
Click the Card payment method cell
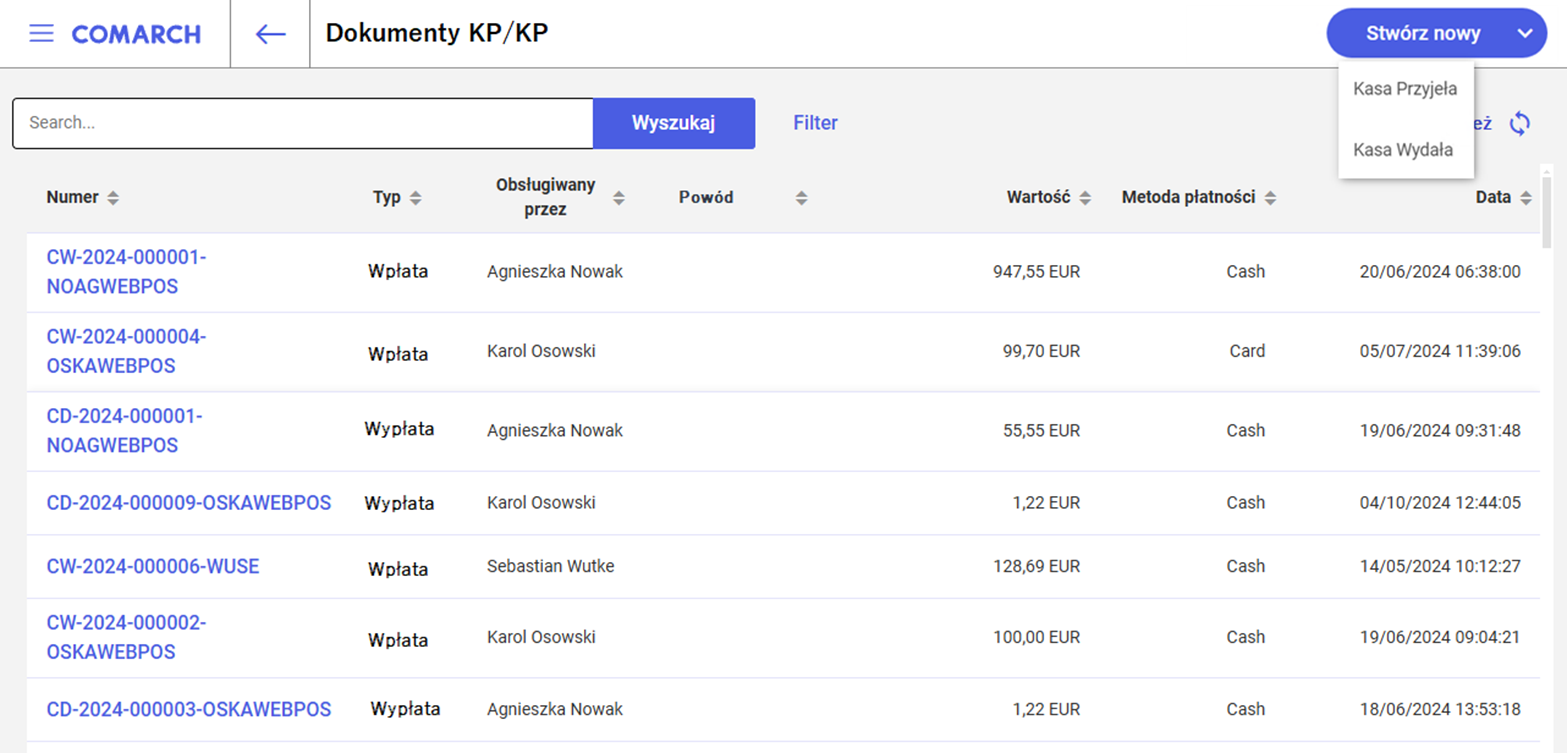coord(1247,352)
